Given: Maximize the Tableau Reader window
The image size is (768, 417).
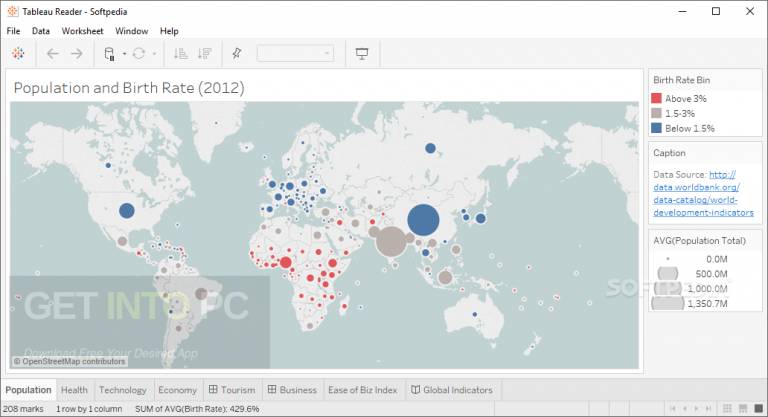Looking at the screenshot, I should [716, 11].
